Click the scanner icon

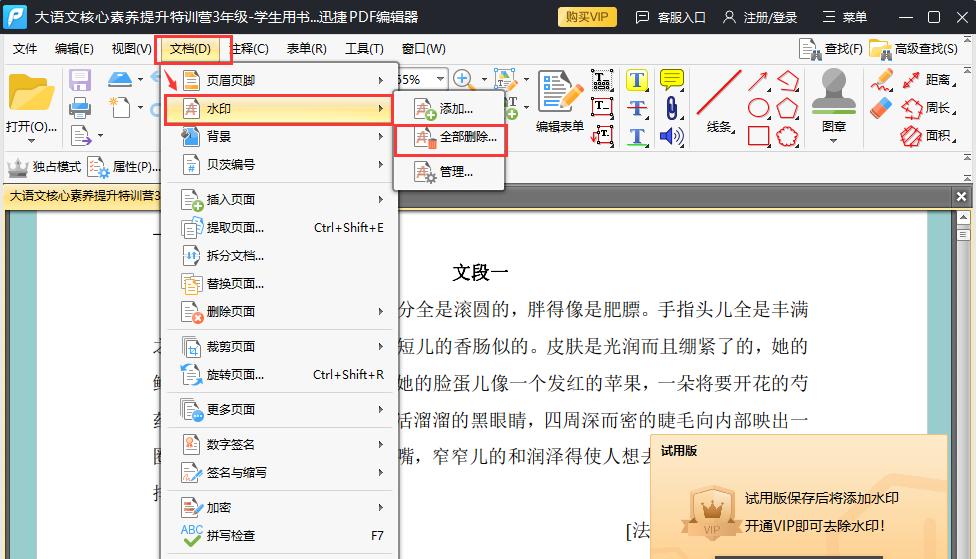coord(120,80)
